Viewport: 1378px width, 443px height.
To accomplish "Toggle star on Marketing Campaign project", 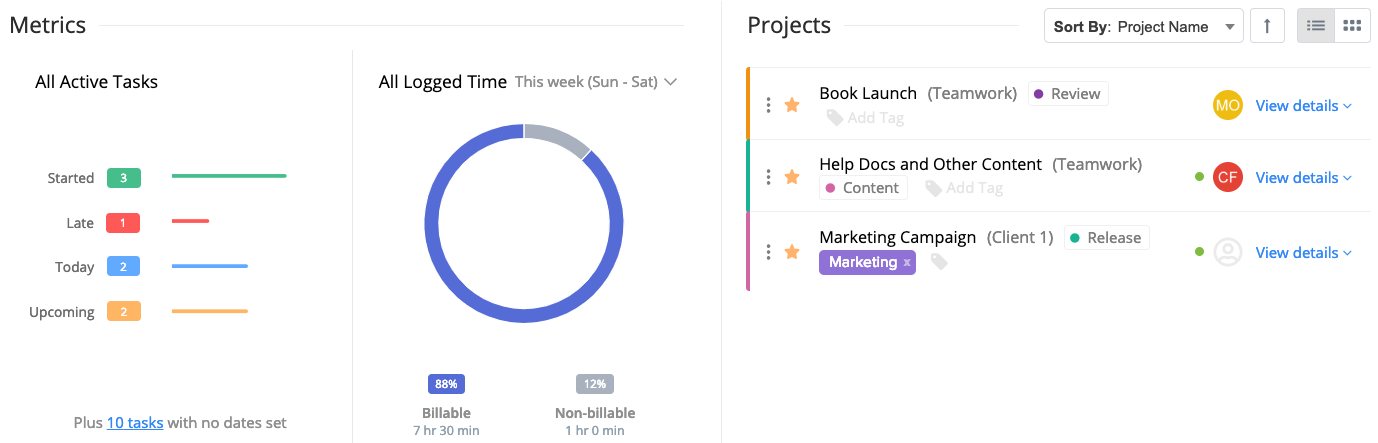I will coord(792,252).
